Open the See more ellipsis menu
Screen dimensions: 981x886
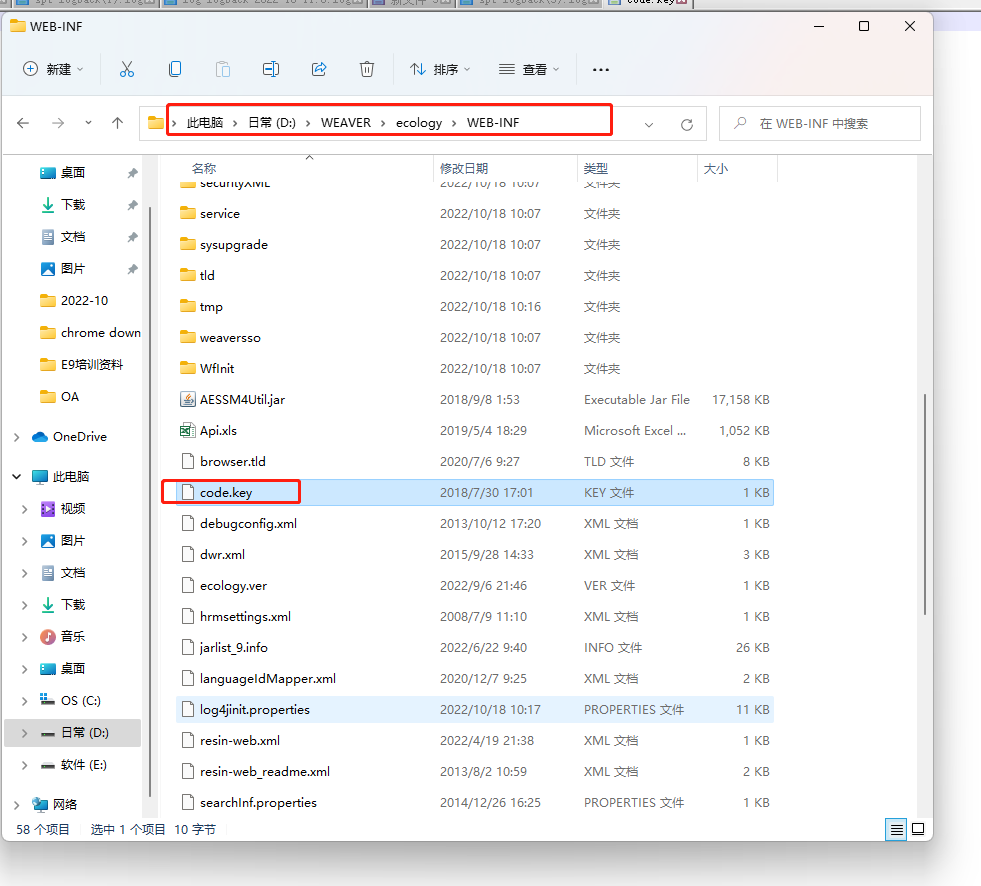coord(601,69)
